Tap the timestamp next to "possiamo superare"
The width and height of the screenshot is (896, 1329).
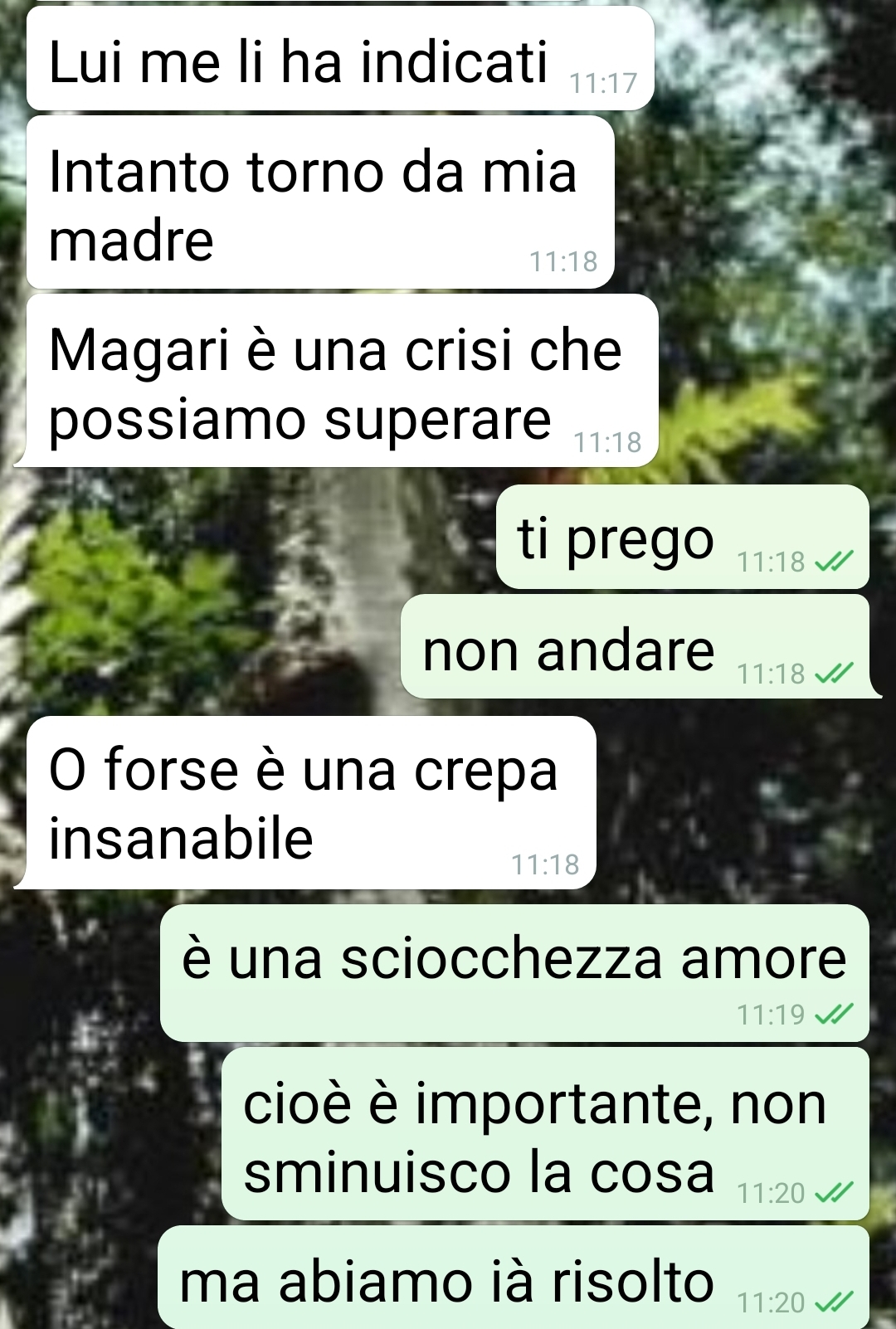[x=607, y=442]
